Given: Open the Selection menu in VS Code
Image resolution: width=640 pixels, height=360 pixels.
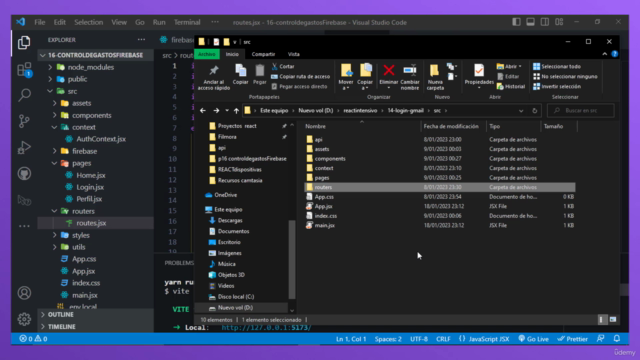Looking at the screenshot, I should click(89, 22).
